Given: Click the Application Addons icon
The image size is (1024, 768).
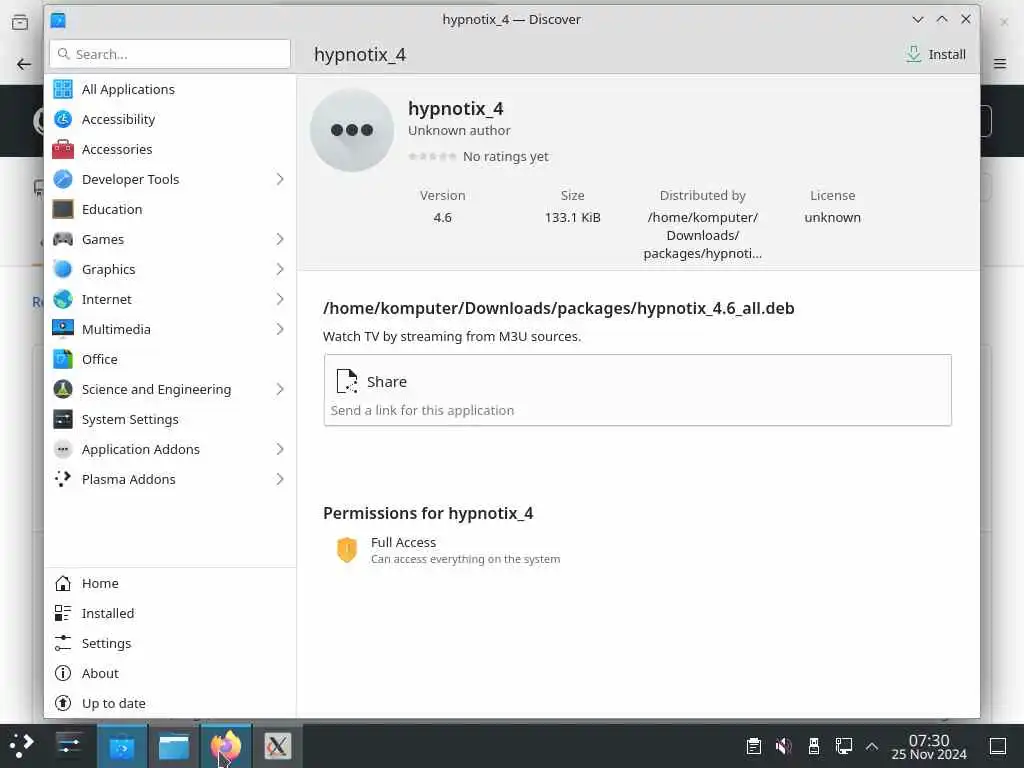Looking at the screenshot, I should coord(63,449).
